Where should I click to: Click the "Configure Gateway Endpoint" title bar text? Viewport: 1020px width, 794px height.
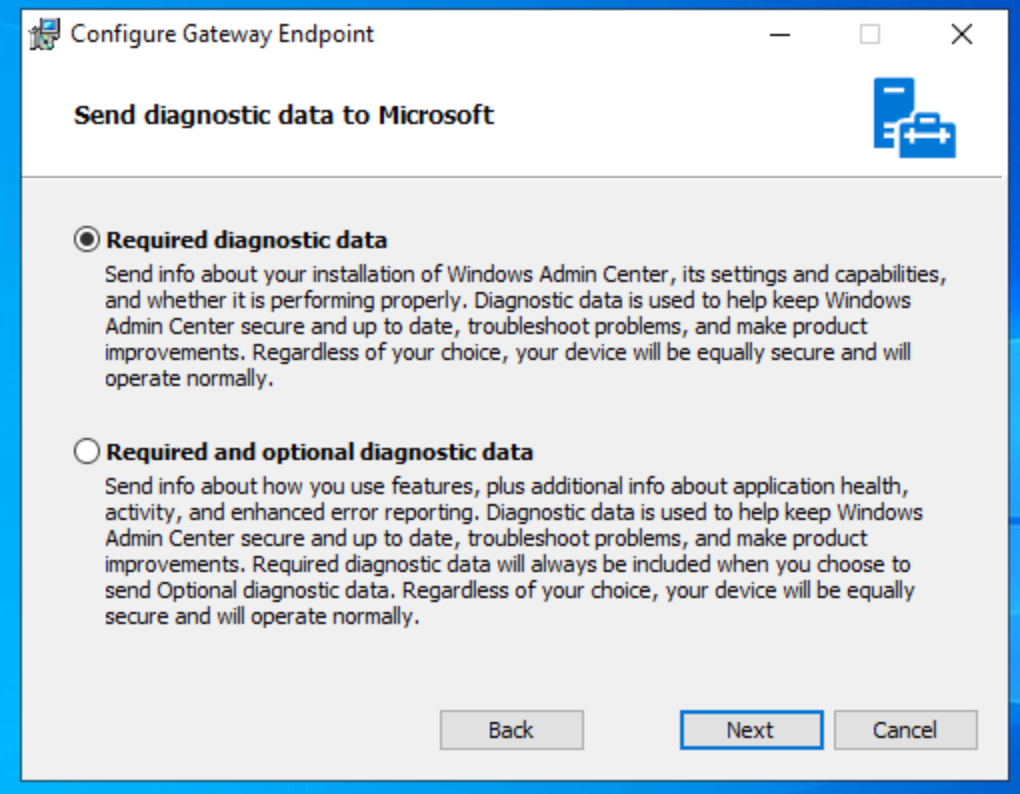tap(222, 34)
